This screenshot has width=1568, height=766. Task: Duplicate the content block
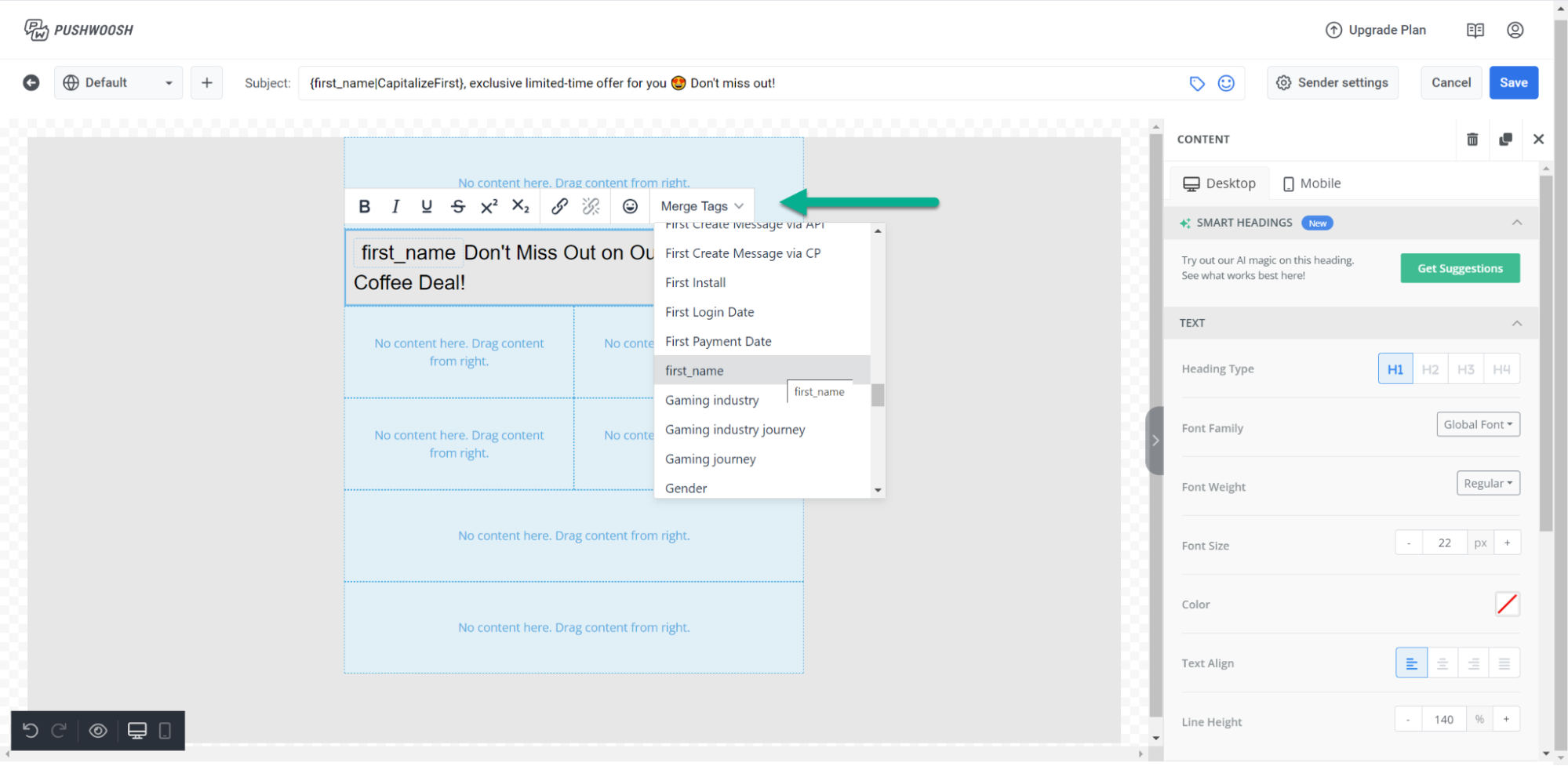point(1505,140)
